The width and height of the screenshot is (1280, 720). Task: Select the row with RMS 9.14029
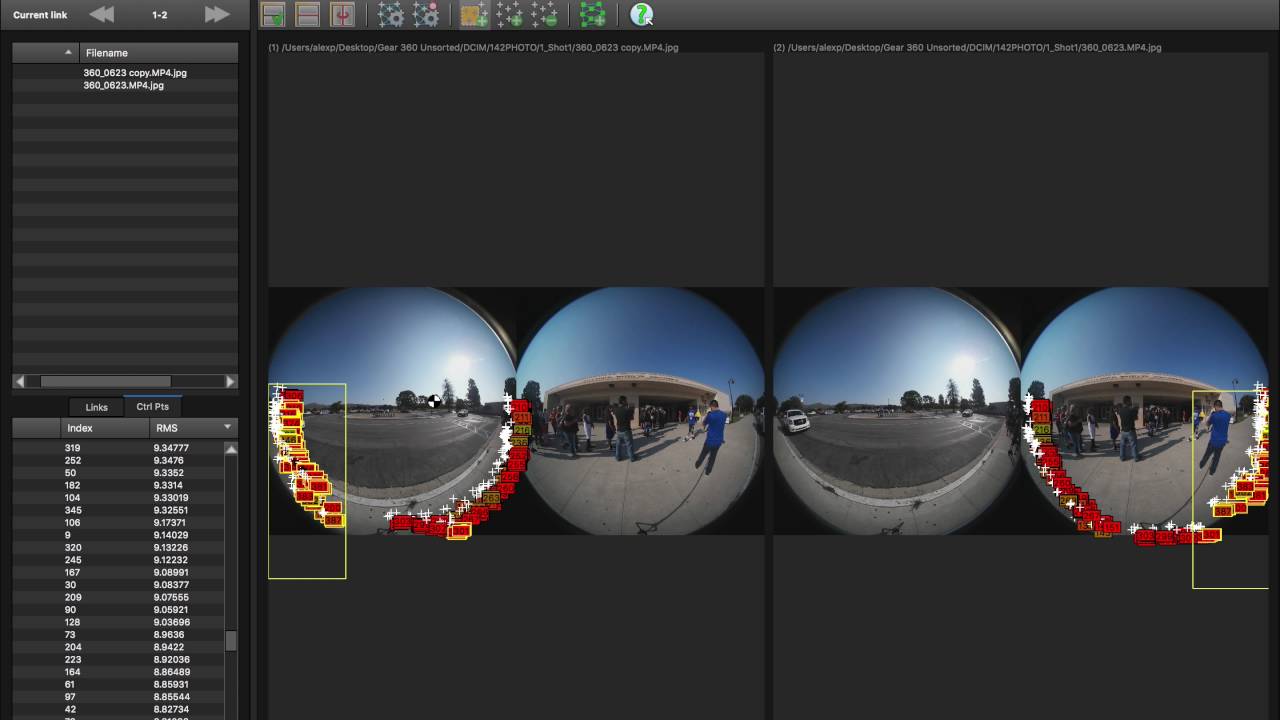coord(118,535)
